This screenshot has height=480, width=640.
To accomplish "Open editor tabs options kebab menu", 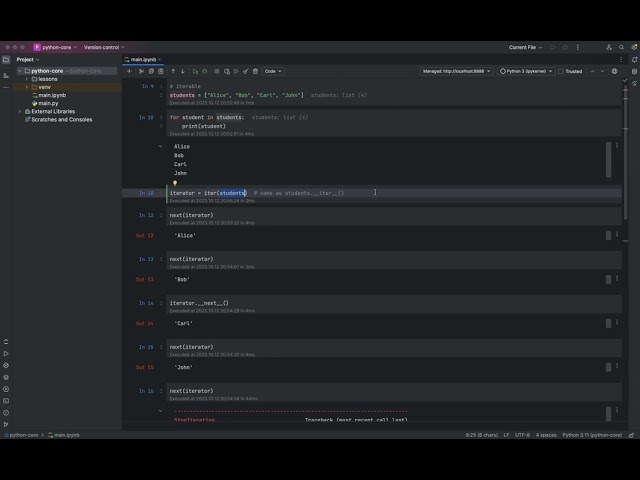I will 621,60.
